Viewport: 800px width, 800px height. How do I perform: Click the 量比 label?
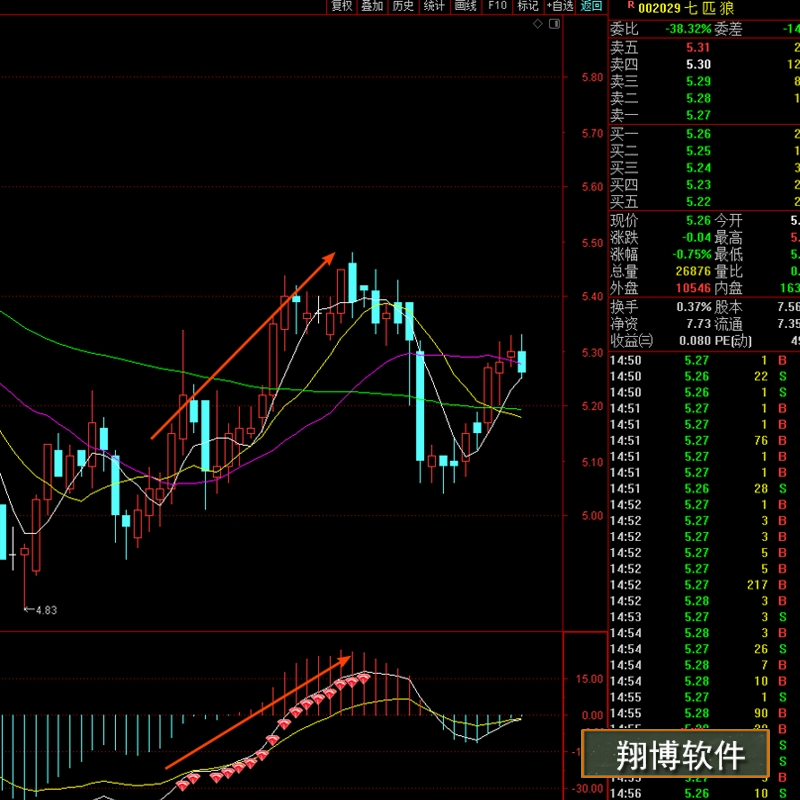click(x=728, y=271)
